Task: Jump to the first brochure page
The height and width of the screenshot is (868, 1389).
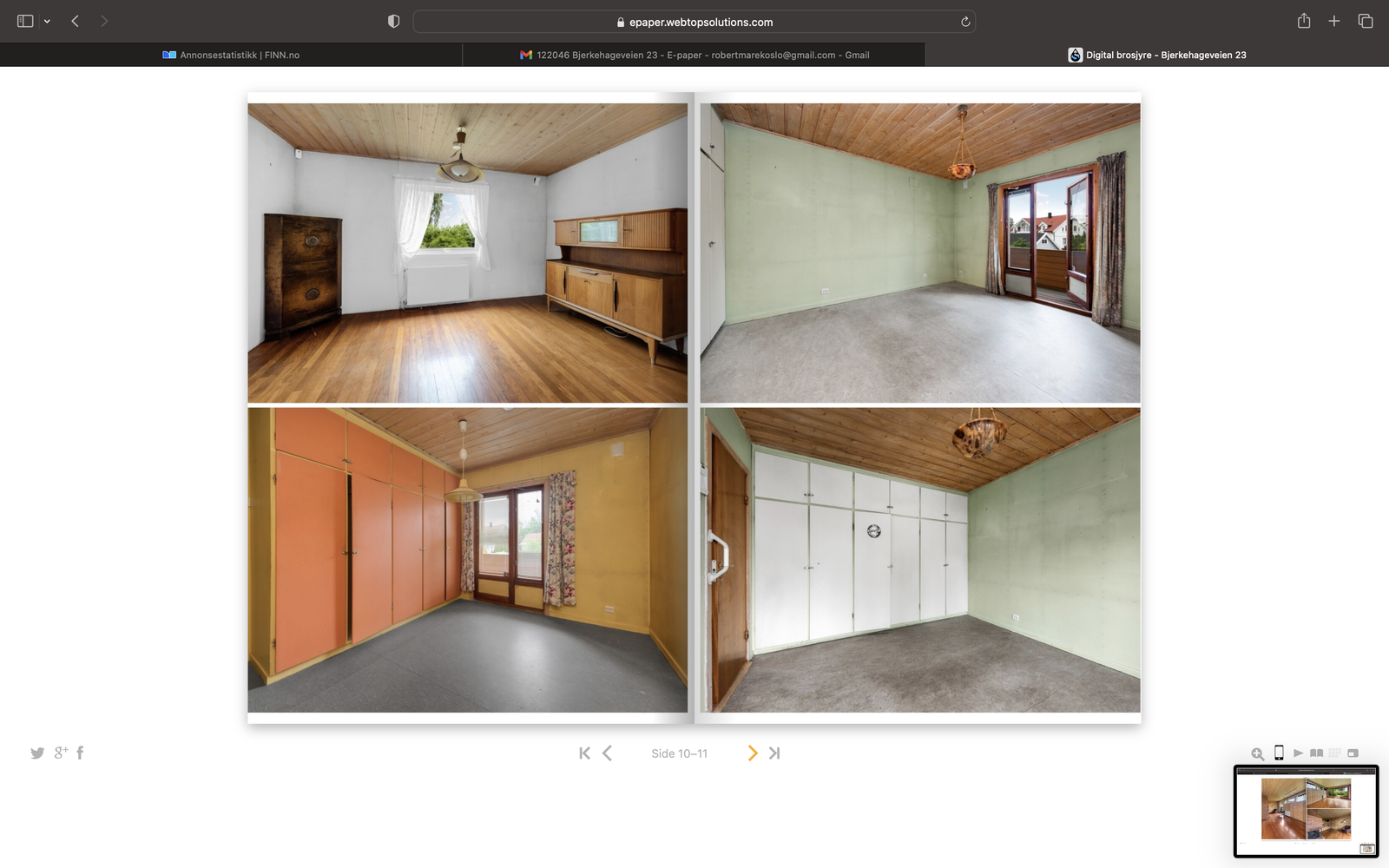Action: (x=584, y=753)
